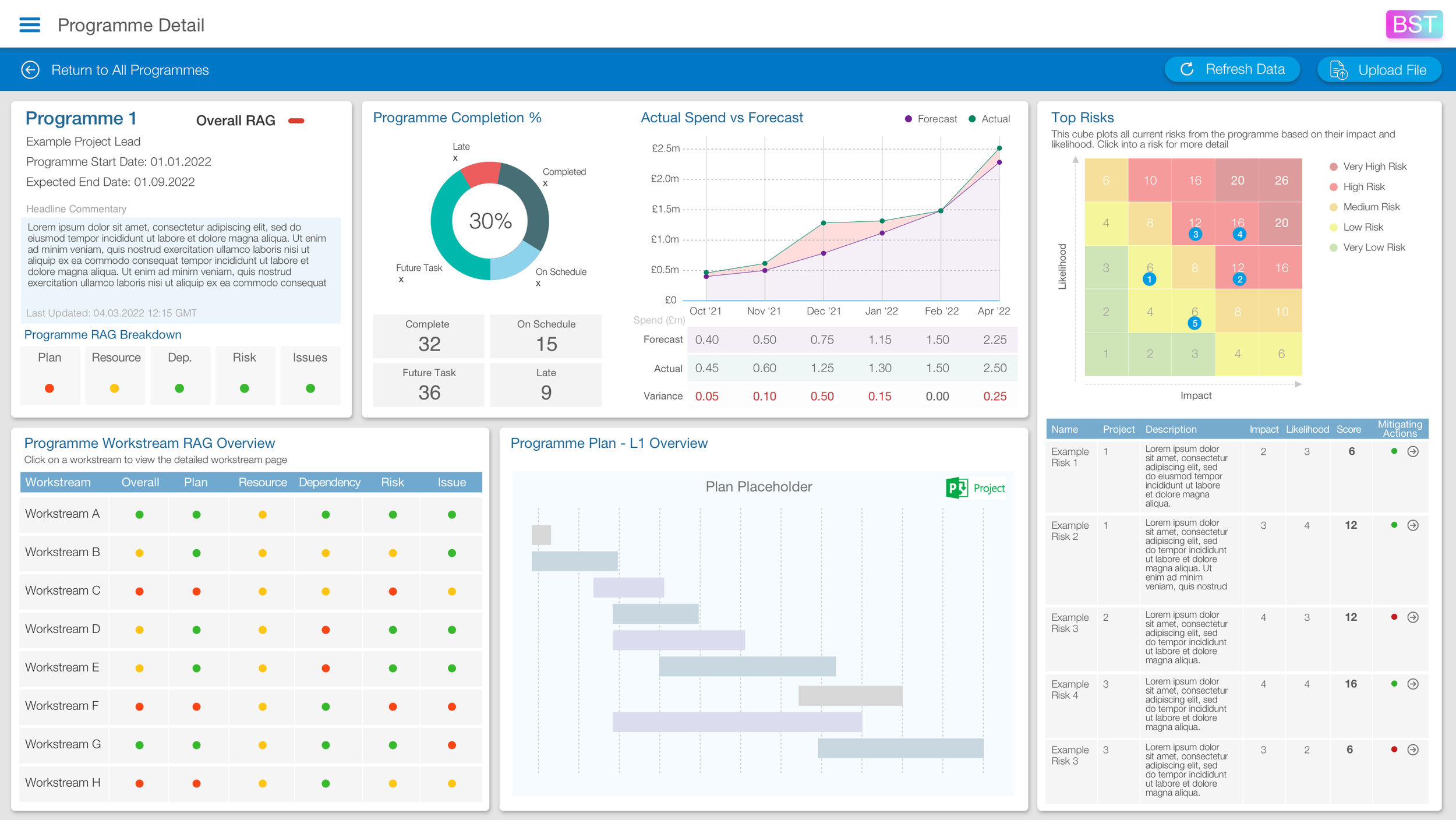Open the hamburger menu icon

tap(30, 24)
